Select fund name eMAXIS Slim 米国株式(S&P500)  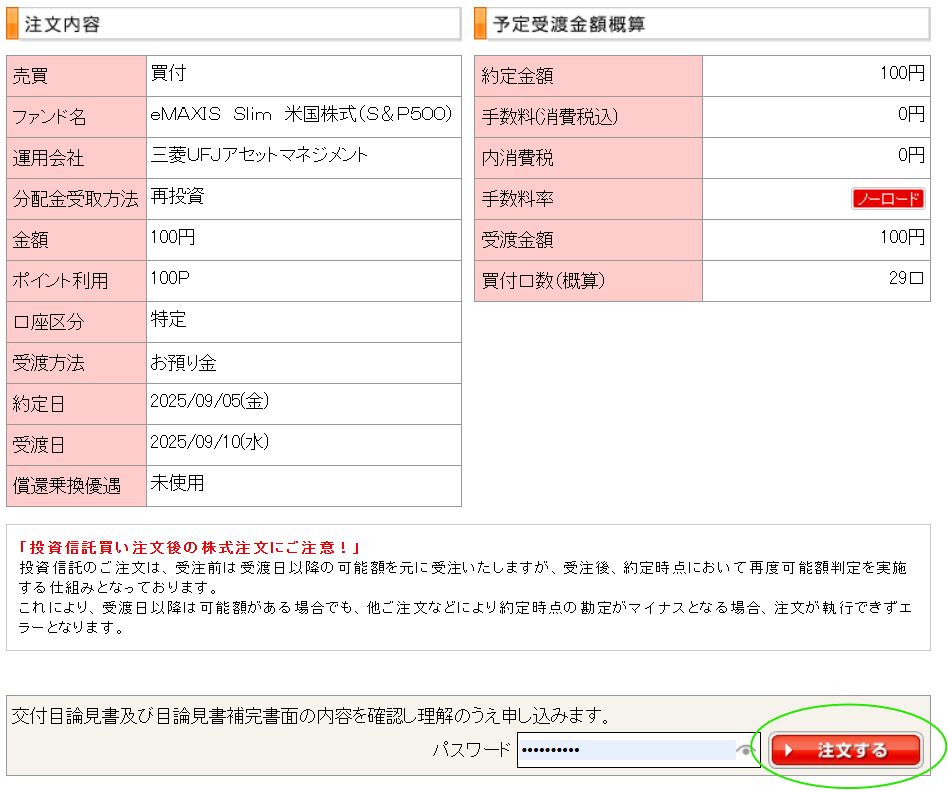[300, 114]
